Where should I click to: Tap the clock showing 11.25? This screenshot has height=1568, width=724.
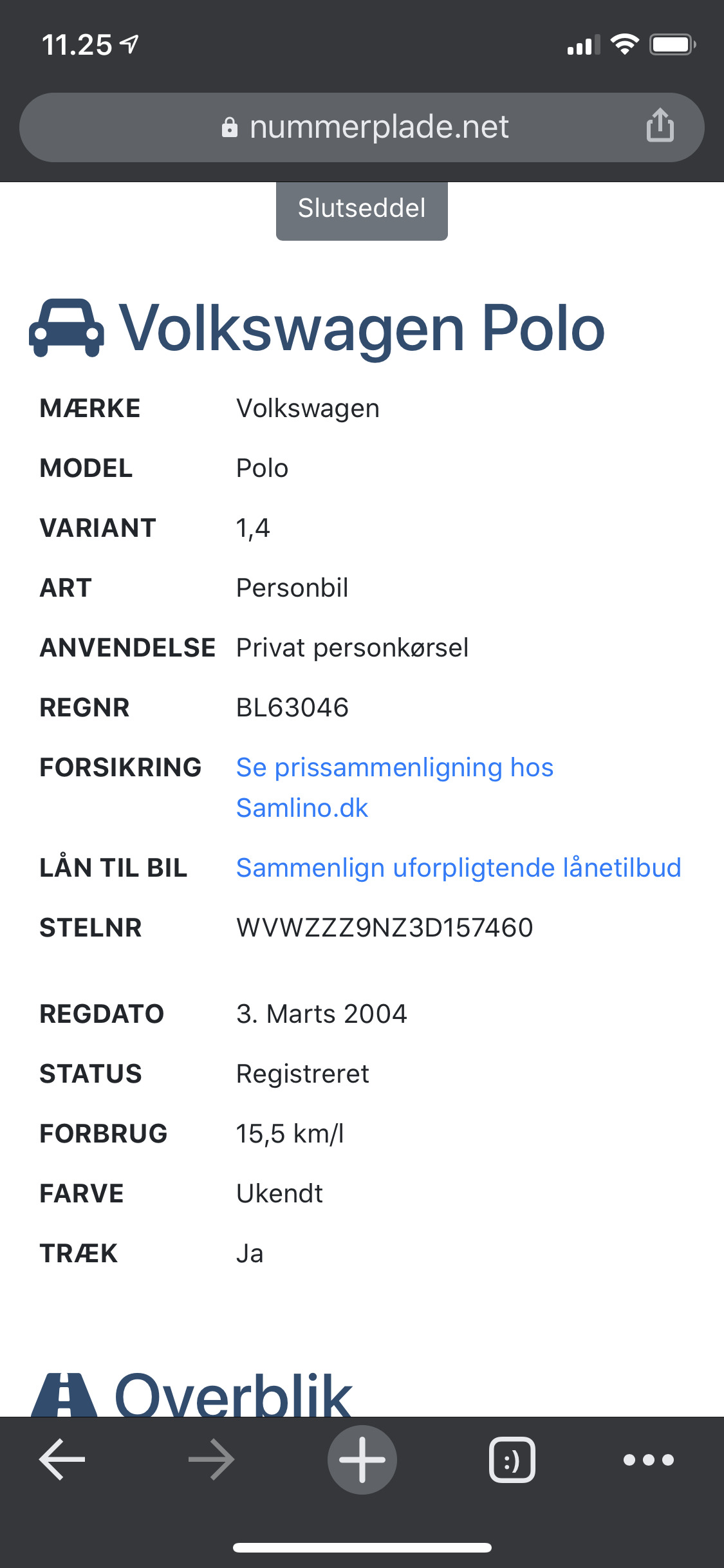point(76,44)
